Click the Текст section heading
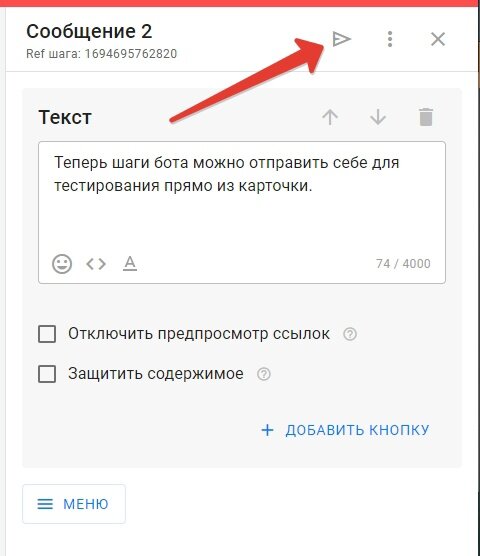This screenshot has height=556, width=480. (x=65, y=117)
